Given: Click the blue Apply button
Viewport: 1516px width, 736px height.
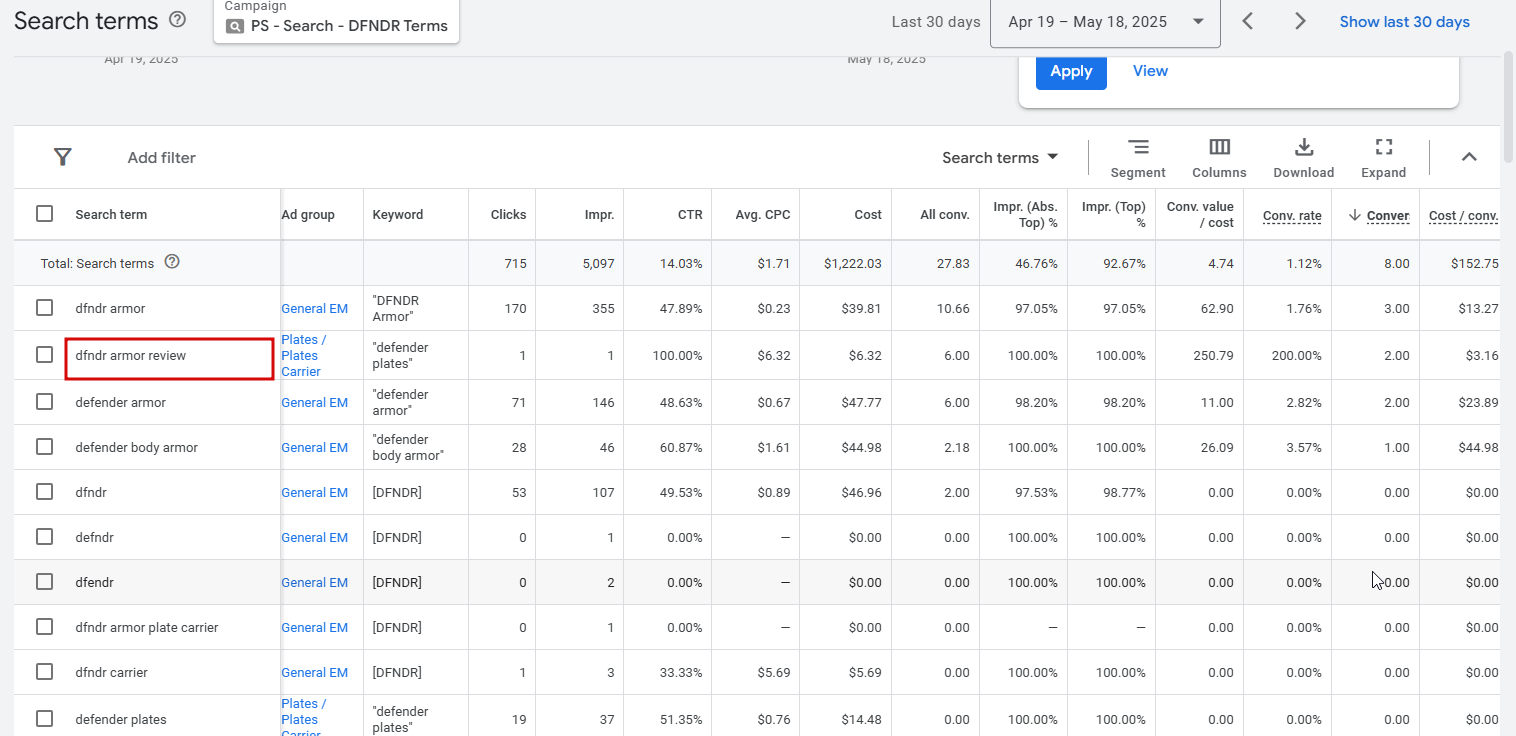Looking at the screenshot, I should tap(1071, 72).
